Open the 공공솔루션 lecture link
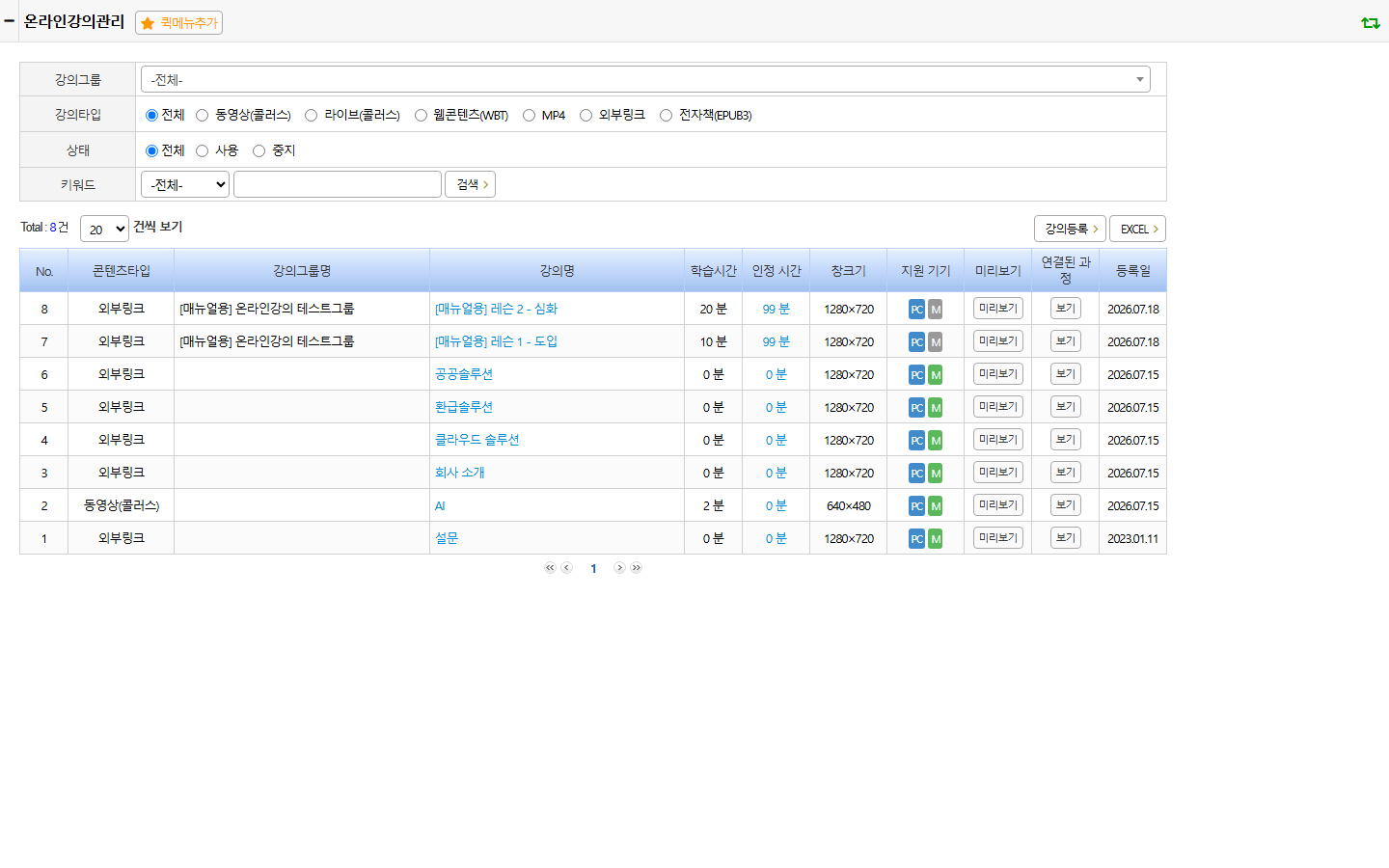The height and width of the screenshot is (868, 1389). (464, 374)
